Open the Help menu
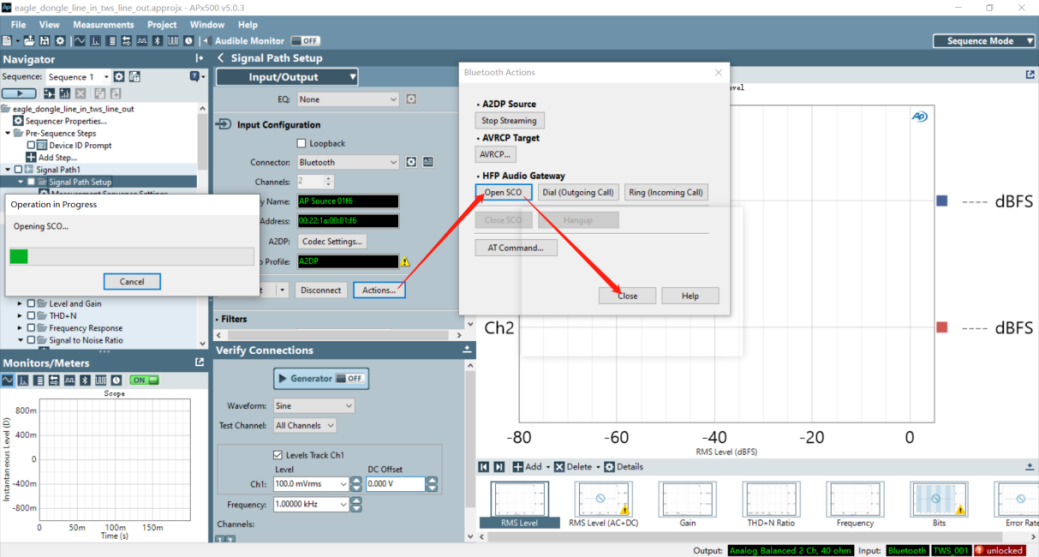Screen dimensions: 1039x557 [247, 25]
